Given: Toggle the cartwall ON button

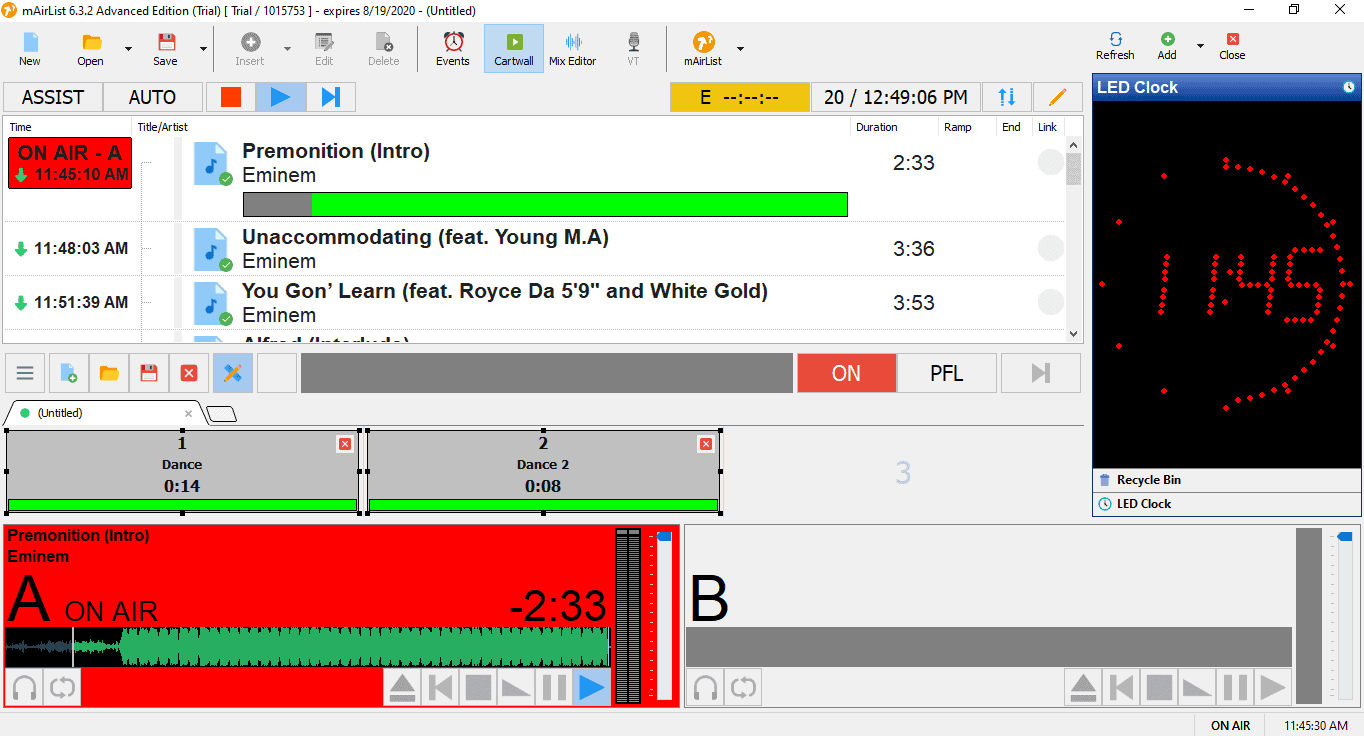Looking at the screenshot, I should pos(846,373).
